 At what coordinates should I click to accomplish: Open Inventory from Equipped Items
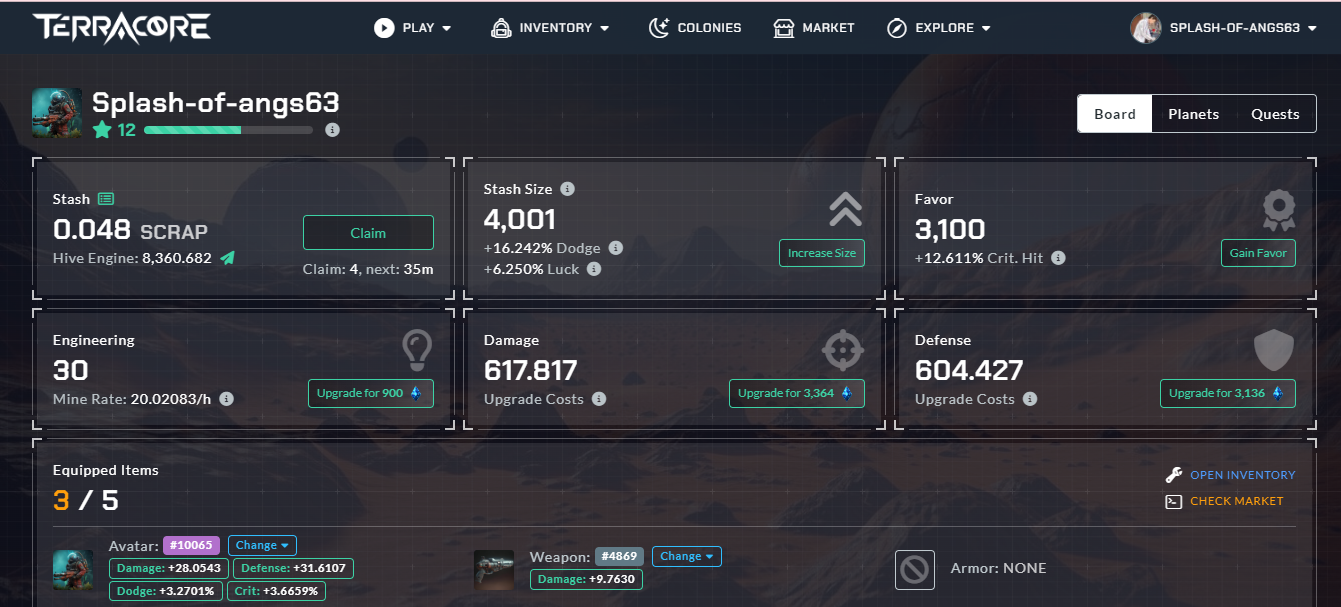[x=1231, y=475]
